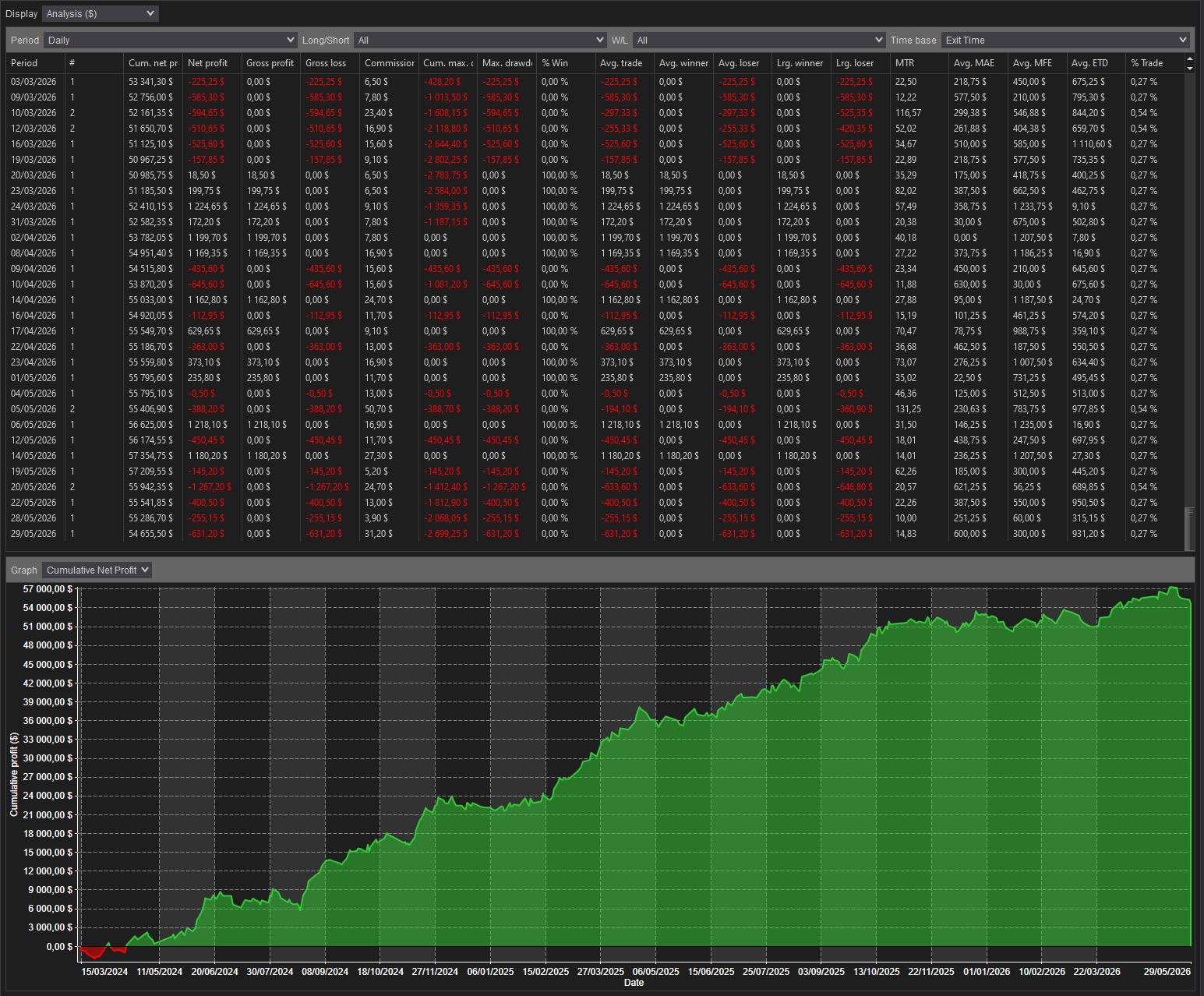This screenshot has width=1204, height=996.
Task: Click gross profit value 1 224,65 $
Action: [267, 207]
